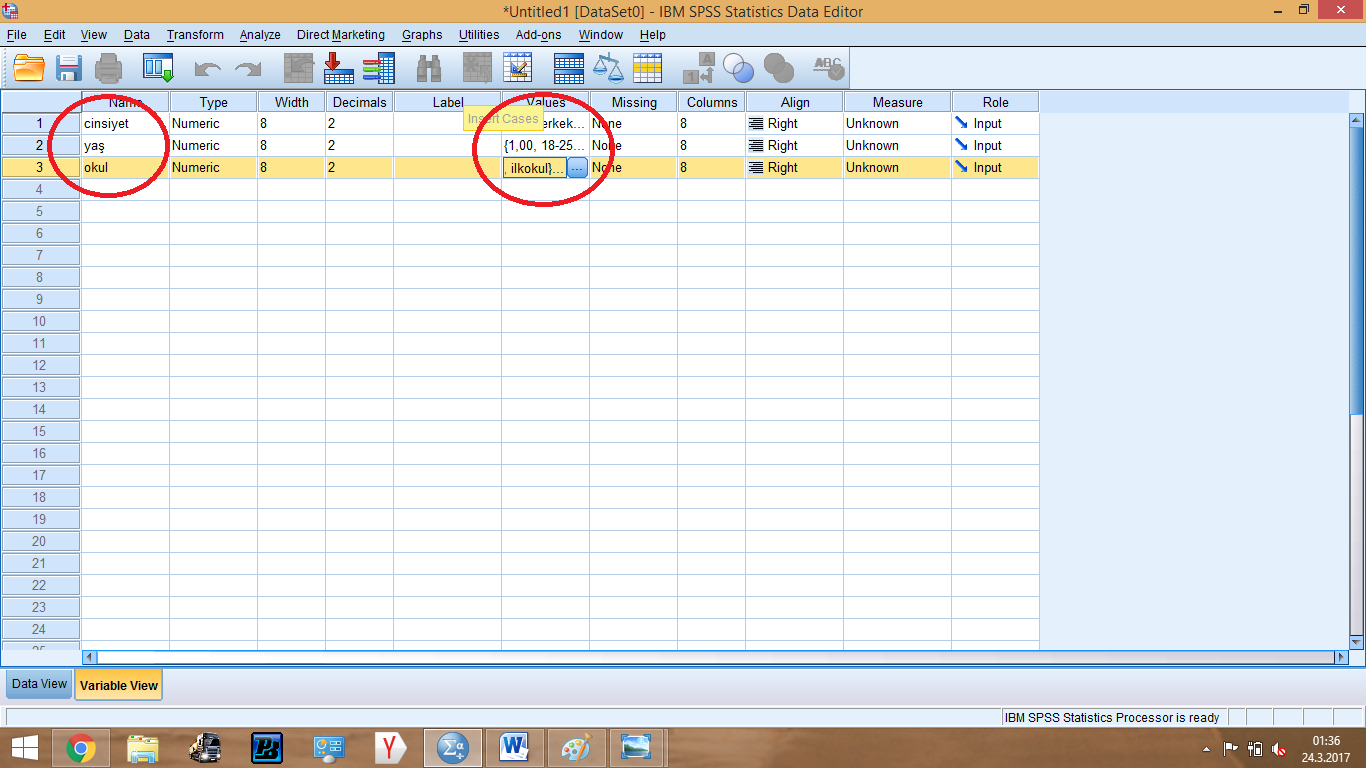This screenshot has width=1366, height=768.
Task: Select the Measure column header
Action: tap(898, 102)
